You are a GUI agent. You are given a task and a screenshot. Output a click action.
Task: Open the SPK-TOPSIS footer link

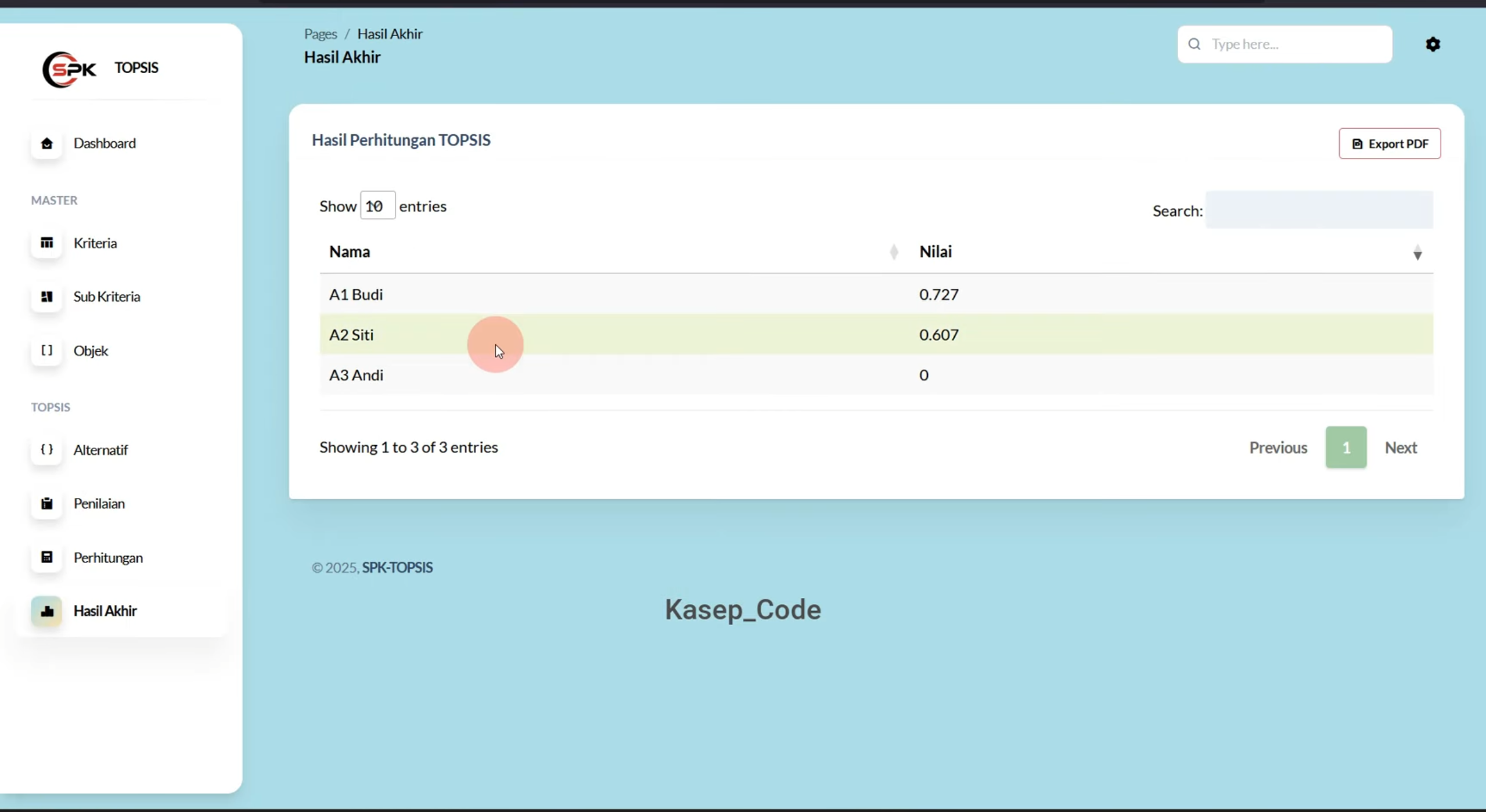[397, 567]
